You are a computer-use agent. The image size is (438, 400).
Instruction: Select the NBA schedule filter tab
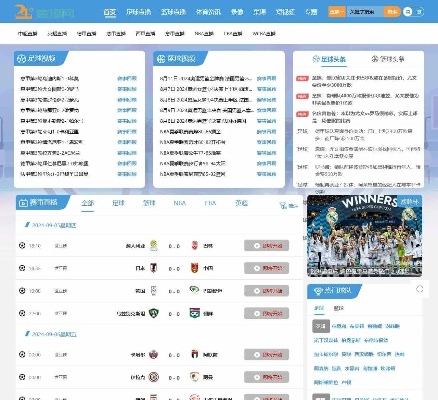(x=180, y=203)
